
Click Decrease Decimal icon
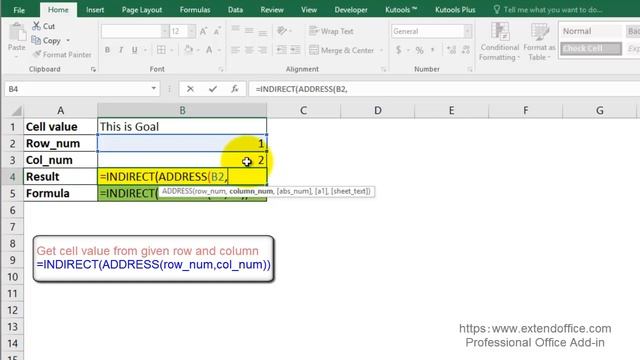(466, 50)
